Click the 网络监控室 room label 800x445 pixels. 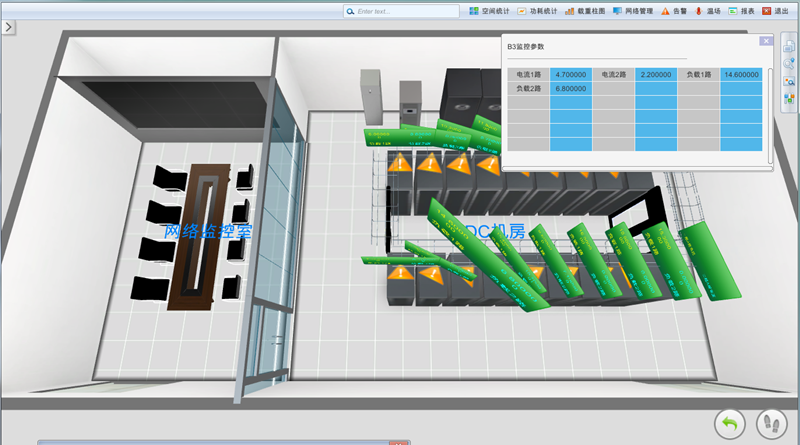click(208, 231)
